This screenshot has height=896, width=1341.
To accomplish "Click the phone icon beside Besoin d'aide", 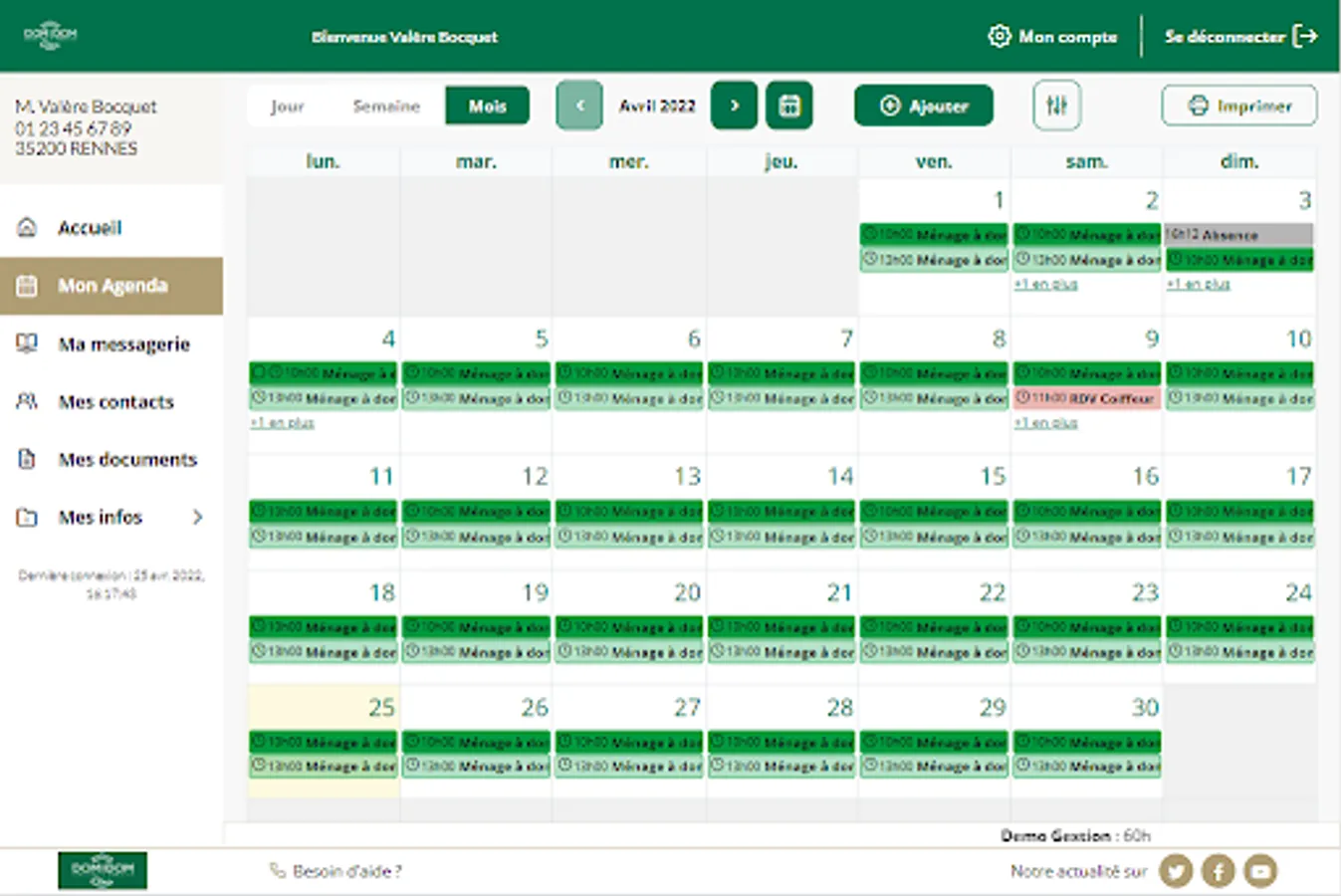I will pyautogui.click(x=278, y=871).
